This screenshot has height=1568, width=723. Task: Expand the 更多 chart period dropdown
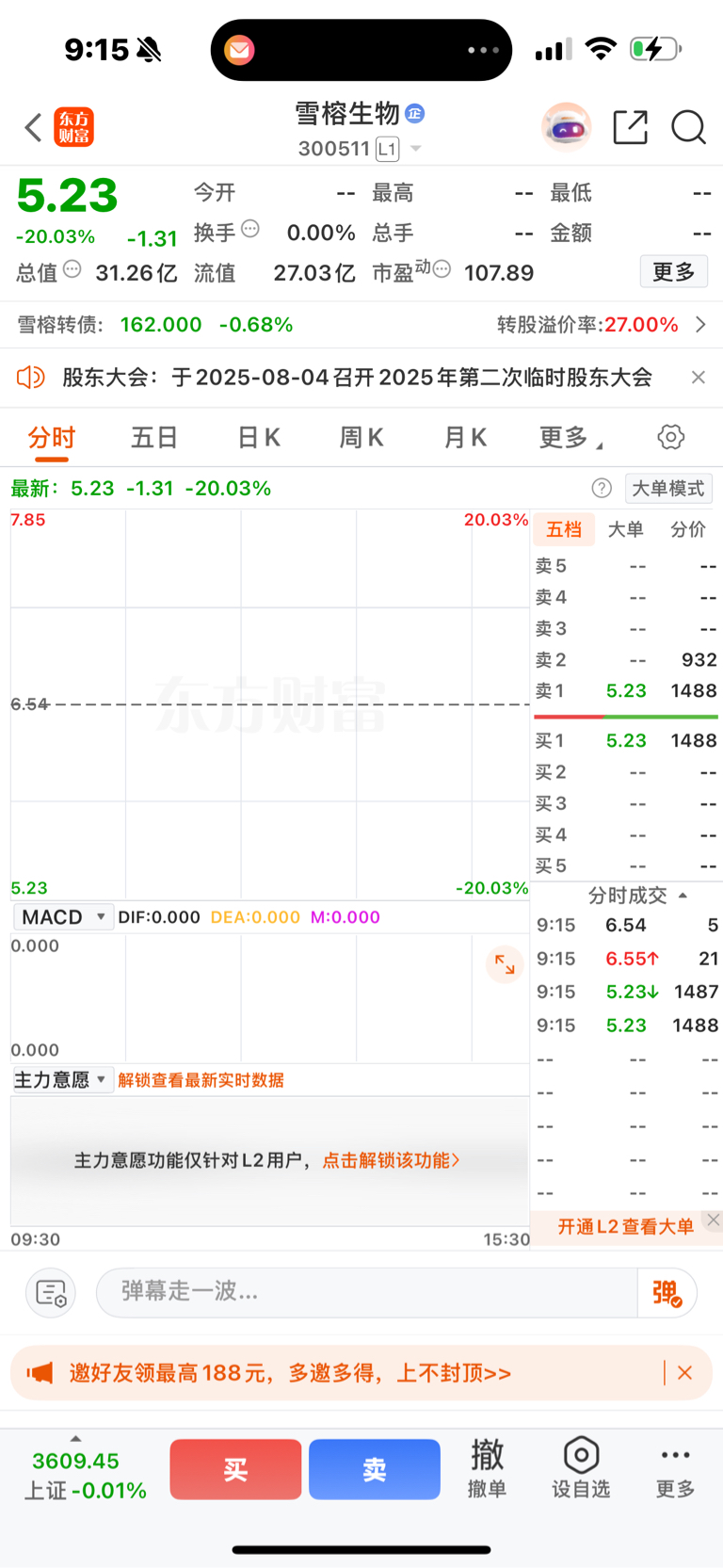(570, 438)
